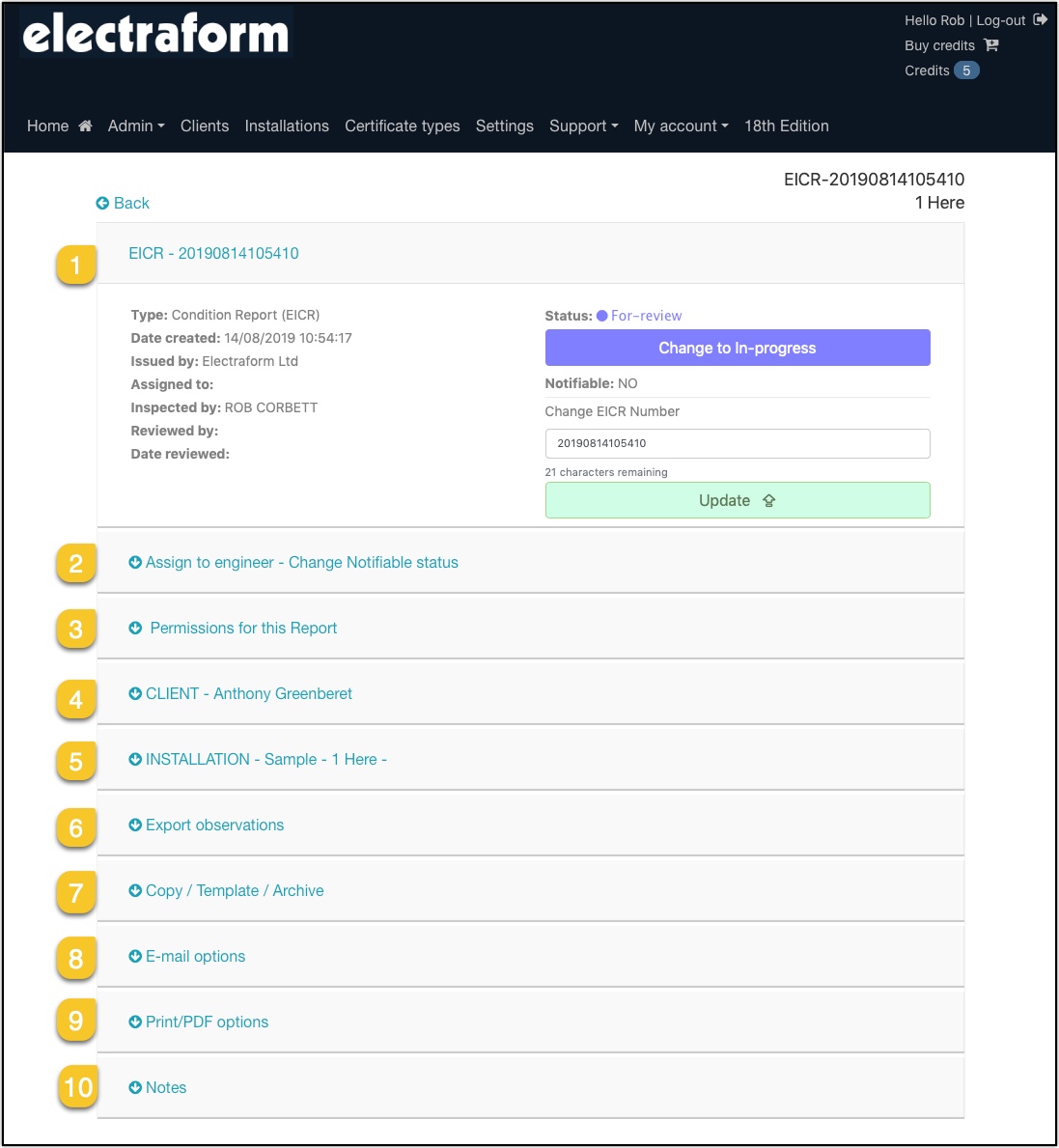This screenshot has width=1059, height=1148.
Task: Click the credits count badge showing 5
Action: click(966, 70)
